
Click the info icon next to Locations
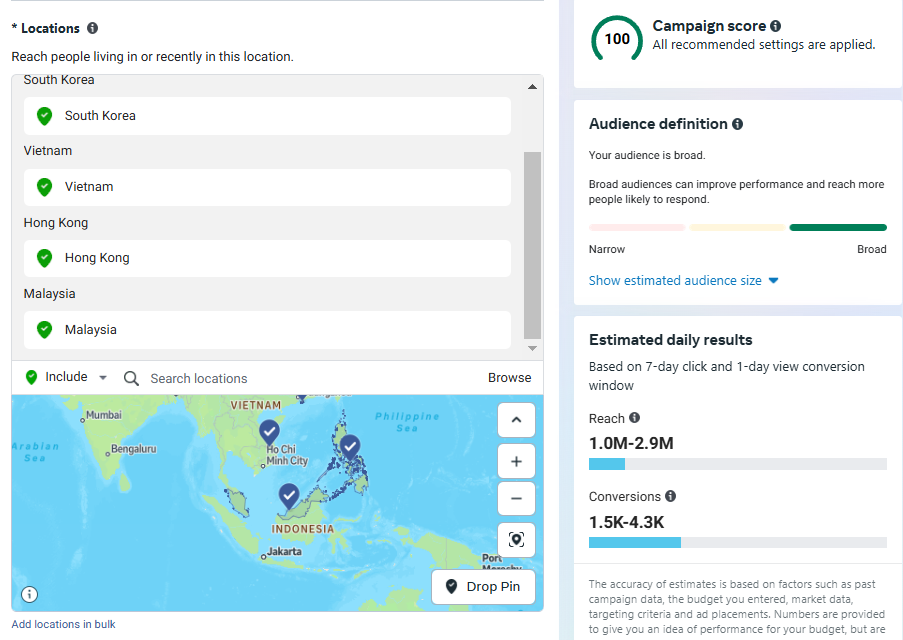click(x=93, y=29)
